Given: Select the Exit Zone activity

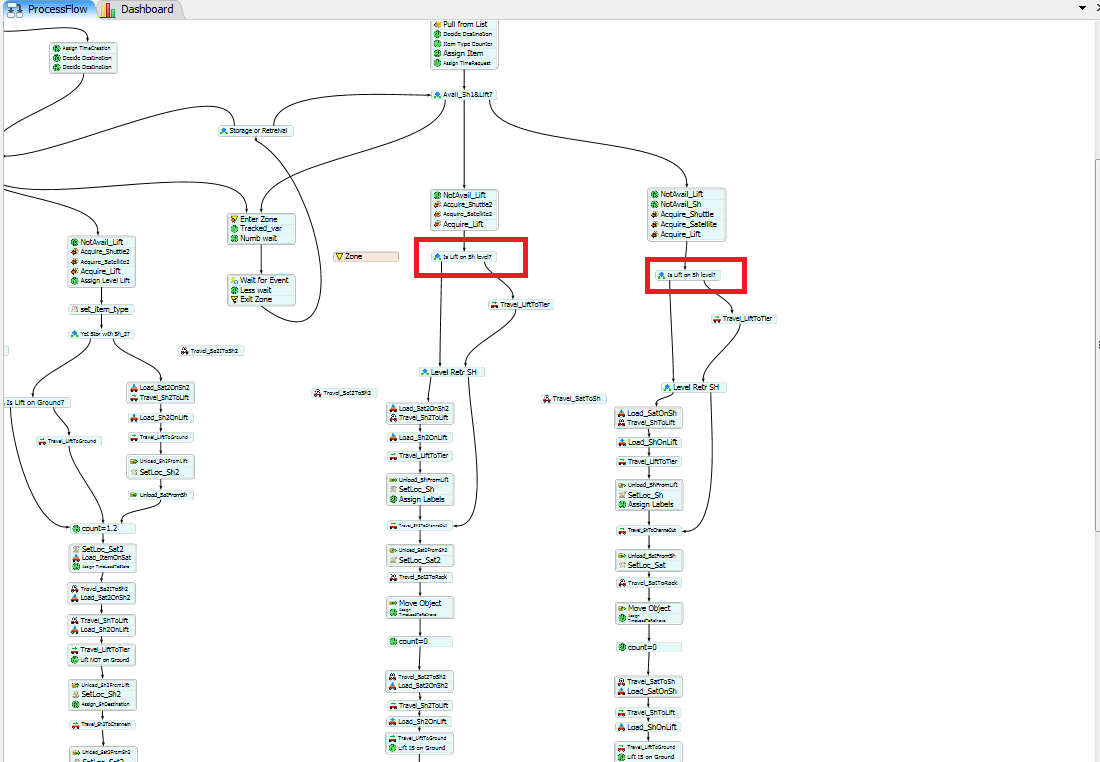Looking at the screenshot, I should [258, 299].
